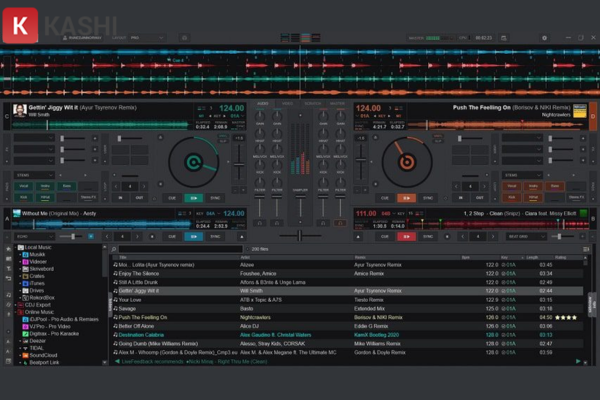Open deck C key 01A dropdown
Viewport: 600px width, 400px height.
[x=237, y=116]
